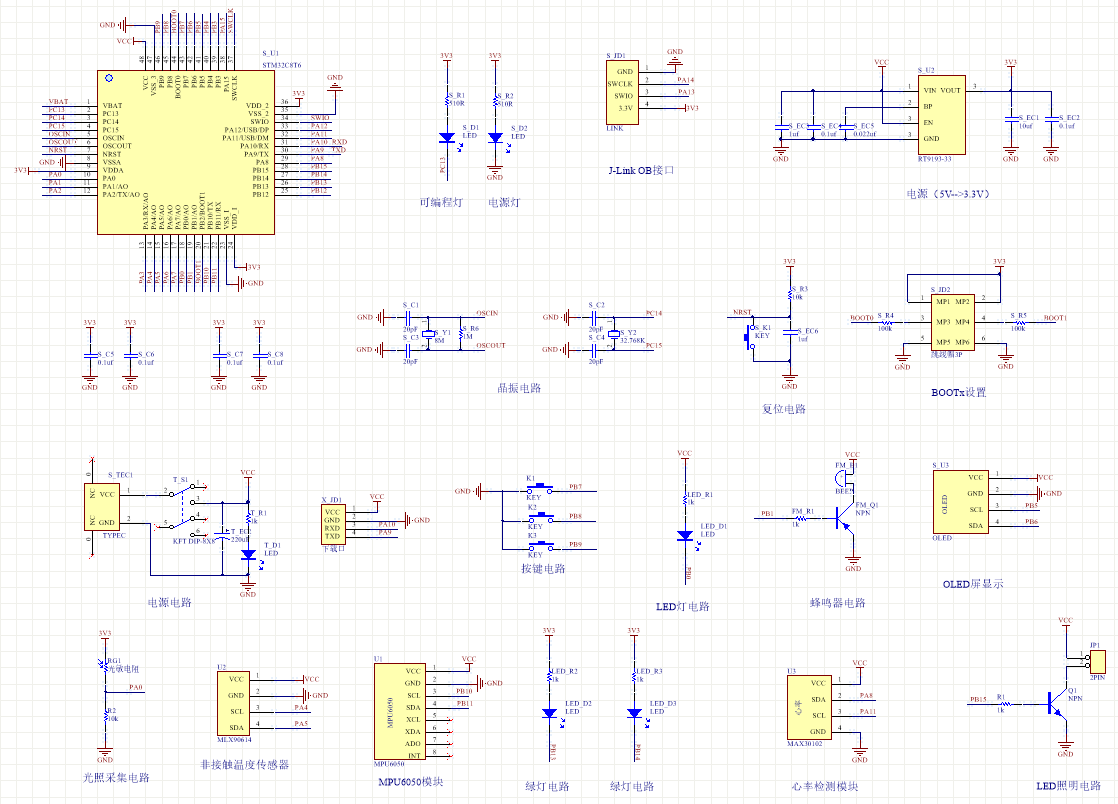Select the S_R6 1M resistor
This screenshot has width=1118, height=804.
[461, 332]
